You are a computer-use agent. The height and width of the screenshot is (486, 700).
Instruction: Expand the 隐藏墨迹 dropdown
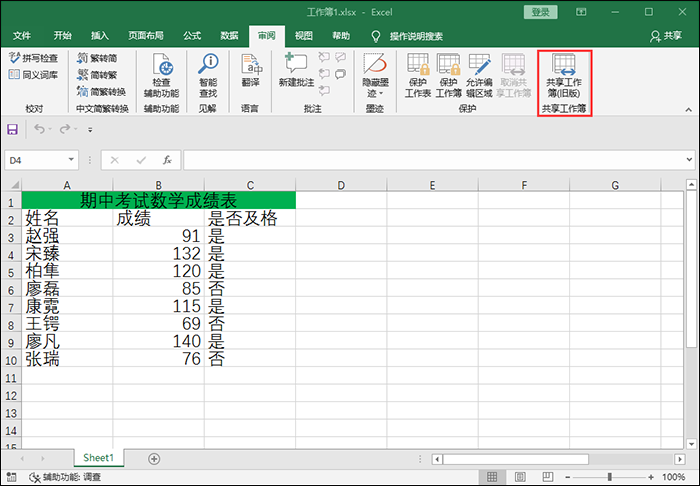pyautogui.click(x=374, y=93)
